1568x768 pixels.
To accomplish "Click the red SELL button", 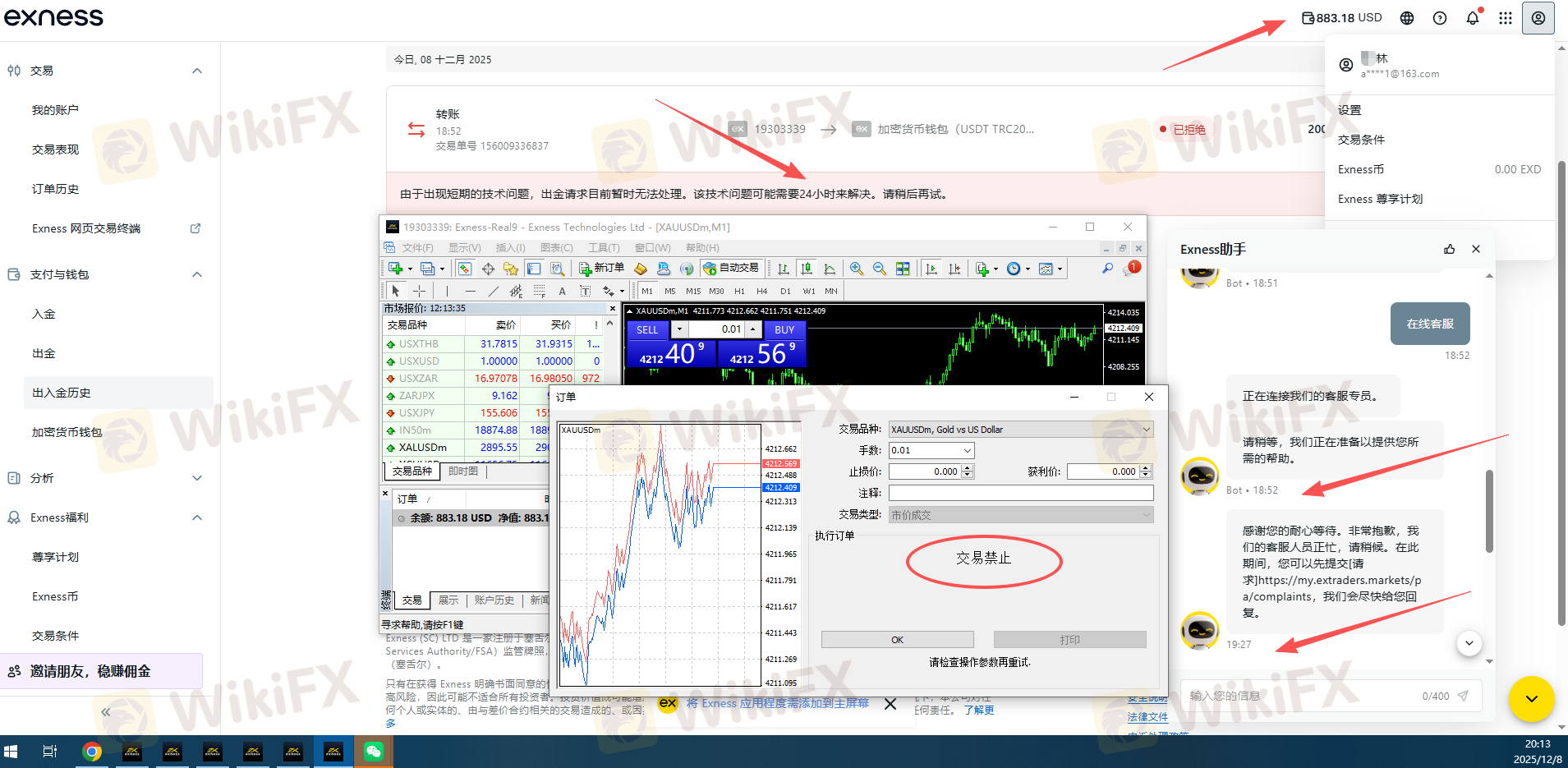I will [647, 330].
